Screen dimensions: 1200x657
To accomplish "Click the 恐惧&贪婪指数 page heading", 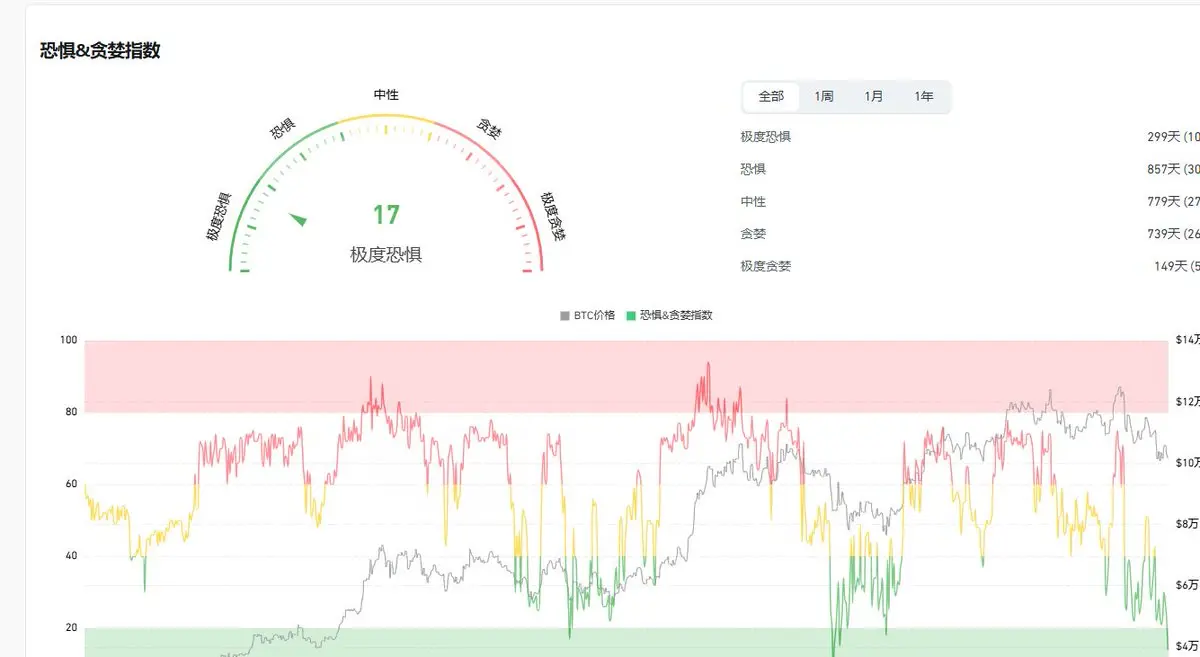I will pos(100,51).
